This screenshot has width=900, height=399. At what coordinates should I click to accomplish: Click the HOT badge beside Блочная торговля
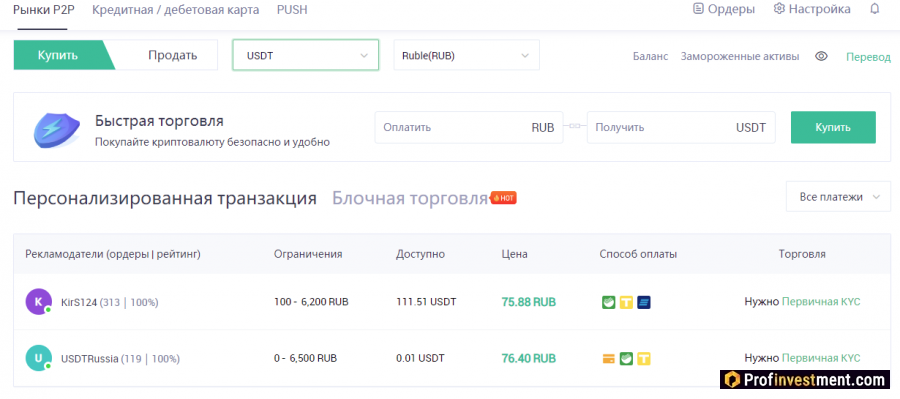click(503, 198)
